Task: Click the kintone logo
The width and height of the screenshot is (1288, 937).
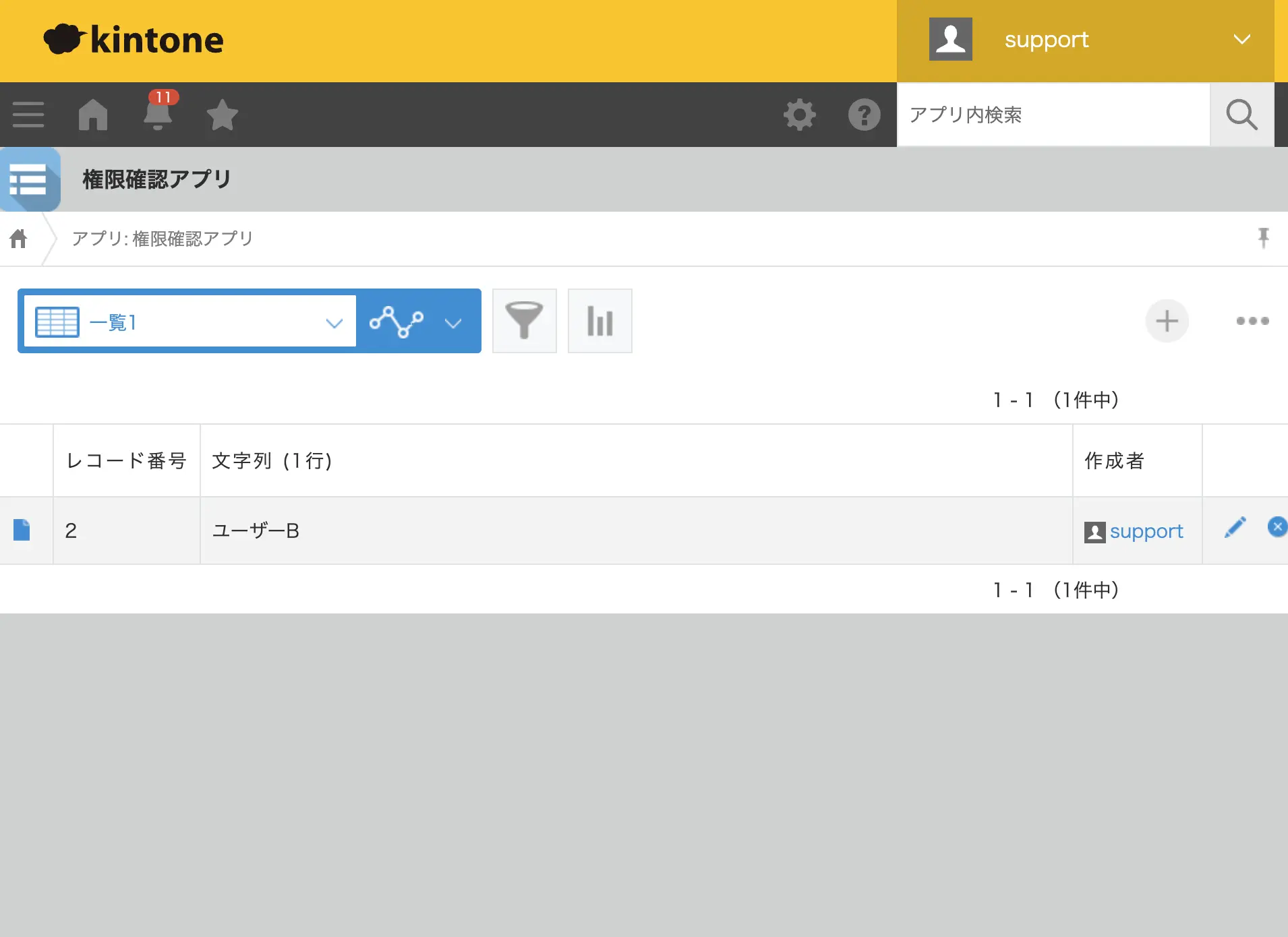Action: tap(133, 40)
